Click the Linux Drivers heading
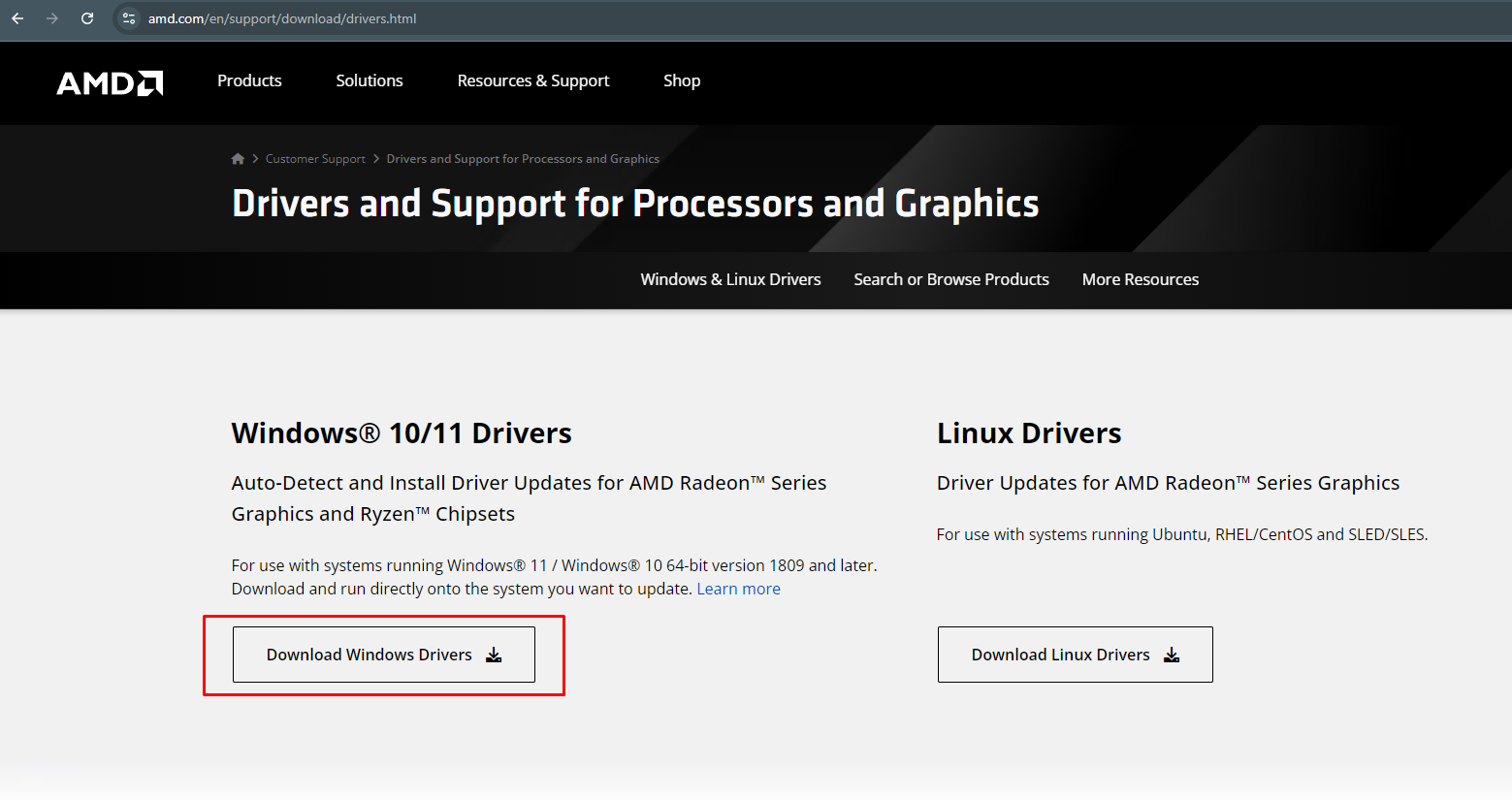1512x800 pixels. pos(1029,432)
